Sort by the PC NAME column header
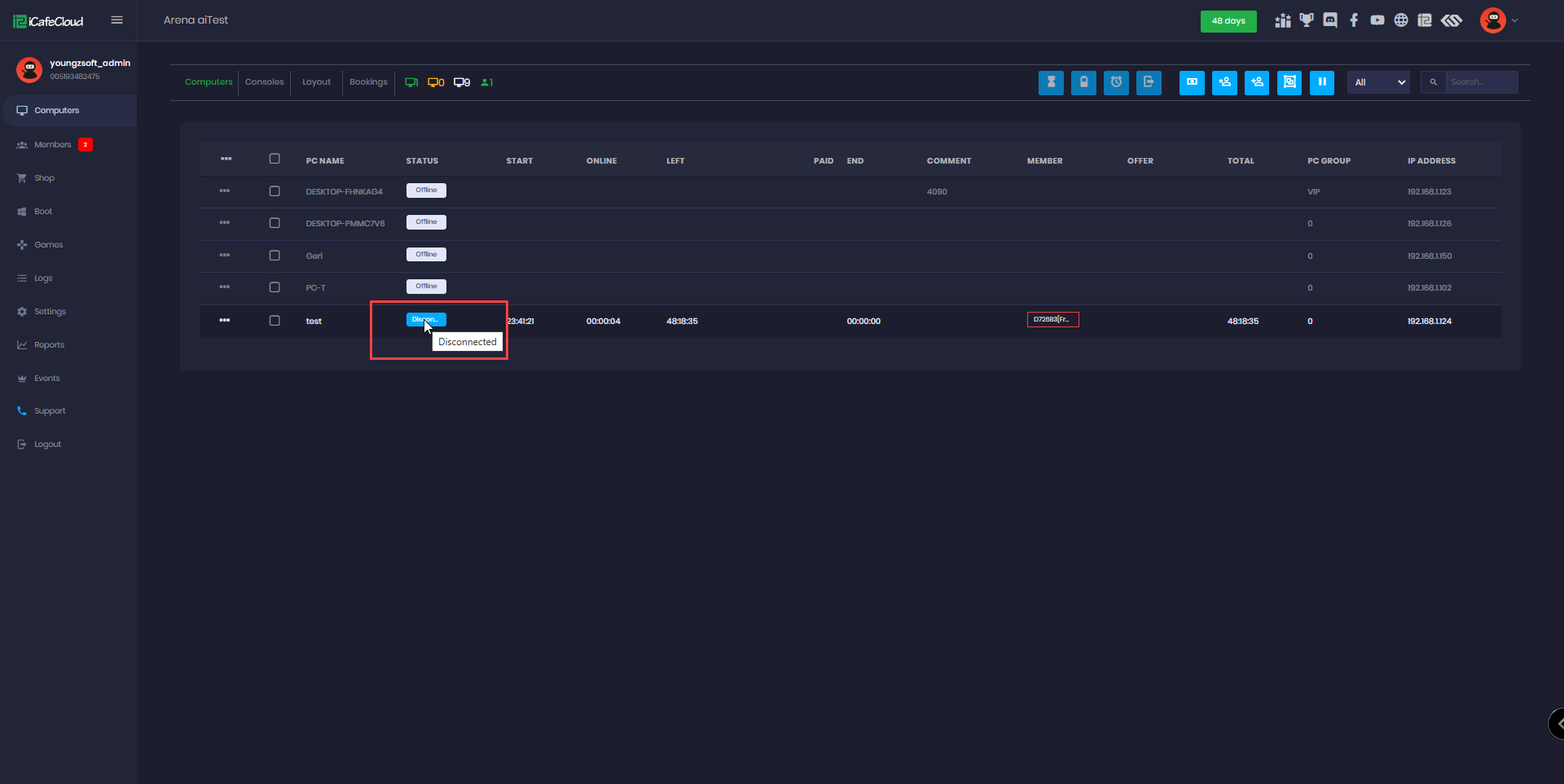This screenshot has width=1564, height=784. pos(325,161)
